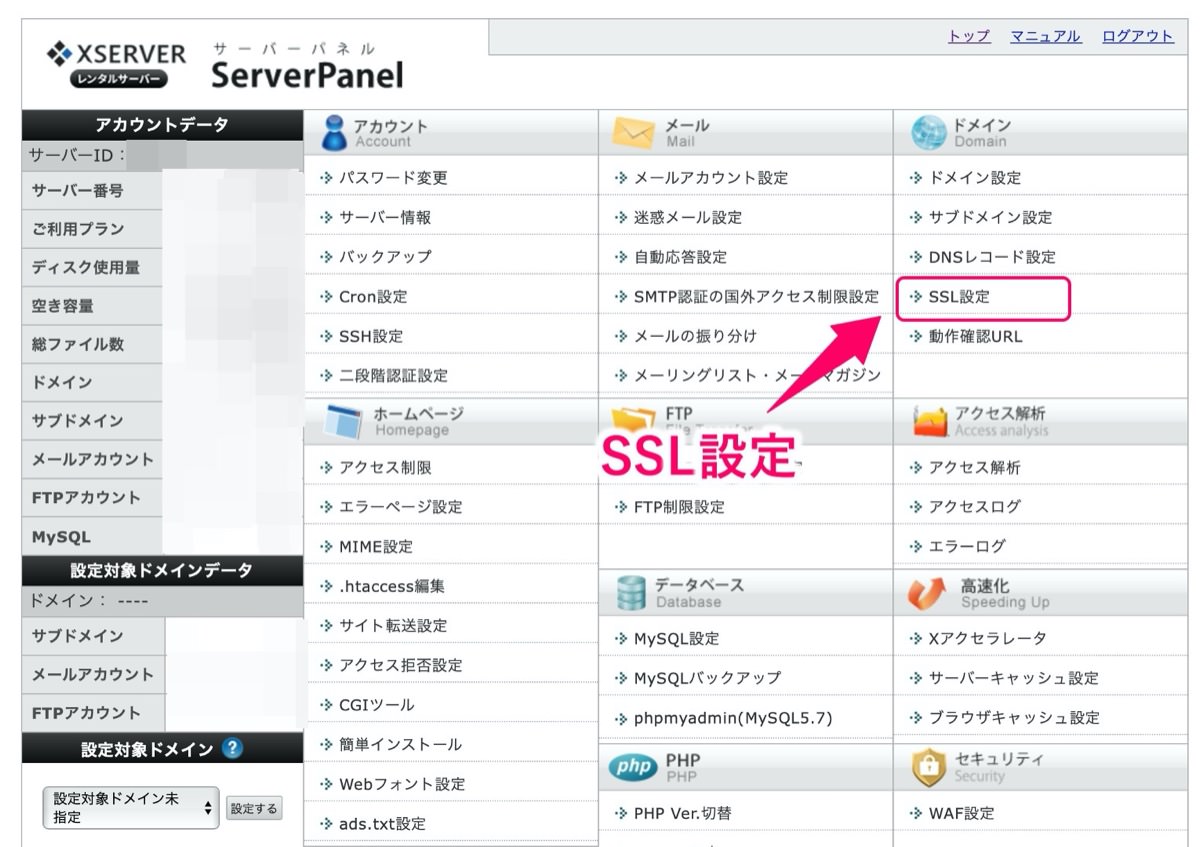Click the Domain globe icon
1200x847 pixels.
tap(928, 132)
